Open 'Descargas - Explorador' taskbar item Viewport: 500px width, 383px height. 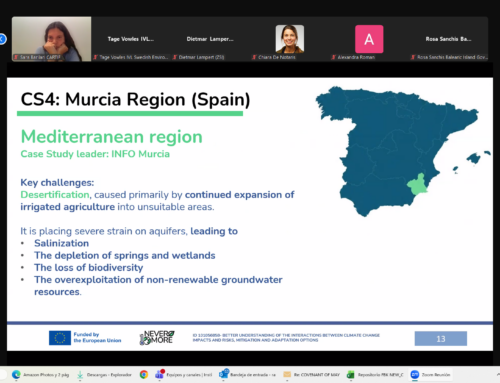pyautogui.click(x=104, y=375)
